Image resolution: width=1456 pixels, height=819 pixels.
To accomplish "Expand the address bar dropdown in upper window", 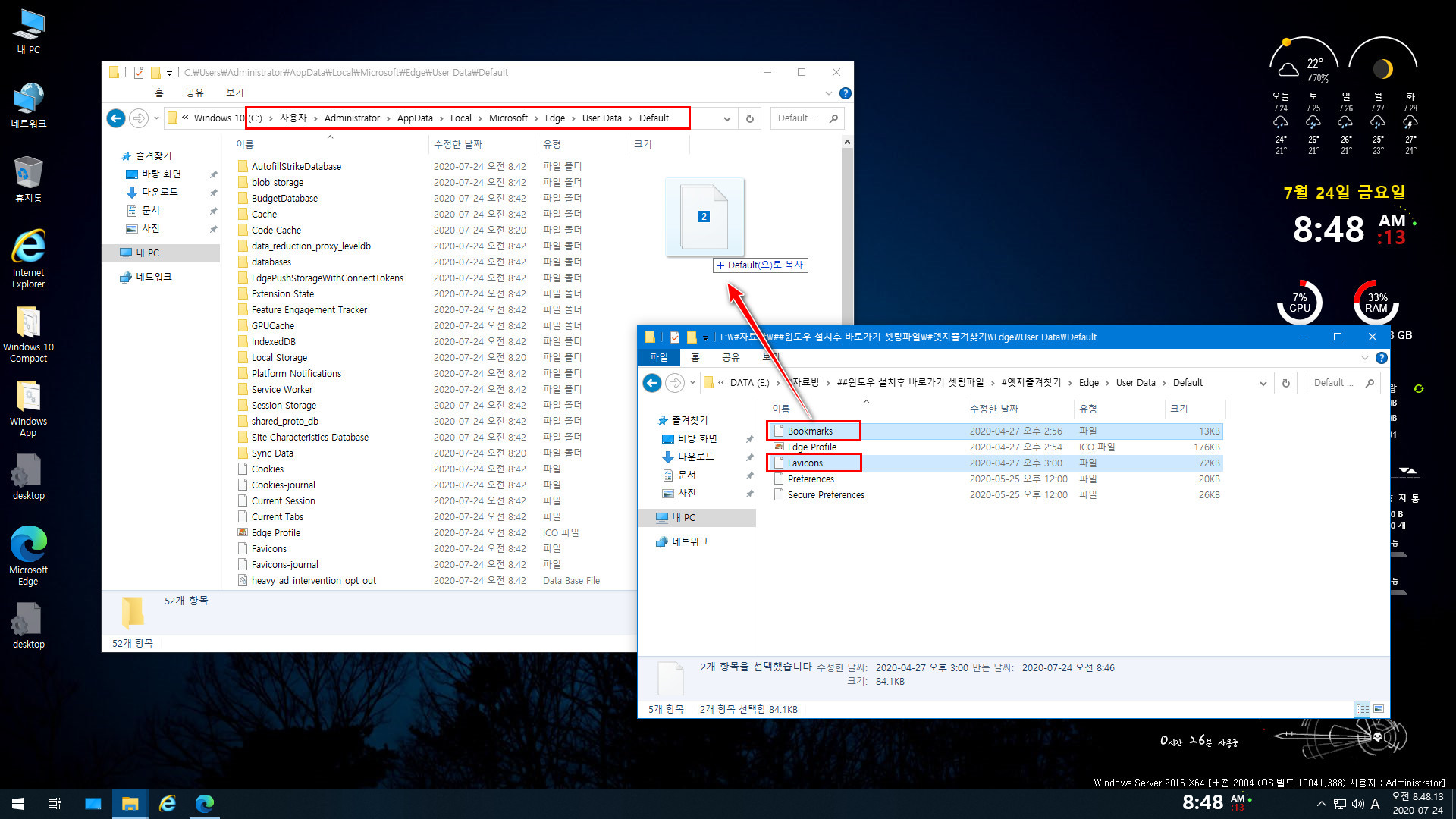I will [723, 118].
